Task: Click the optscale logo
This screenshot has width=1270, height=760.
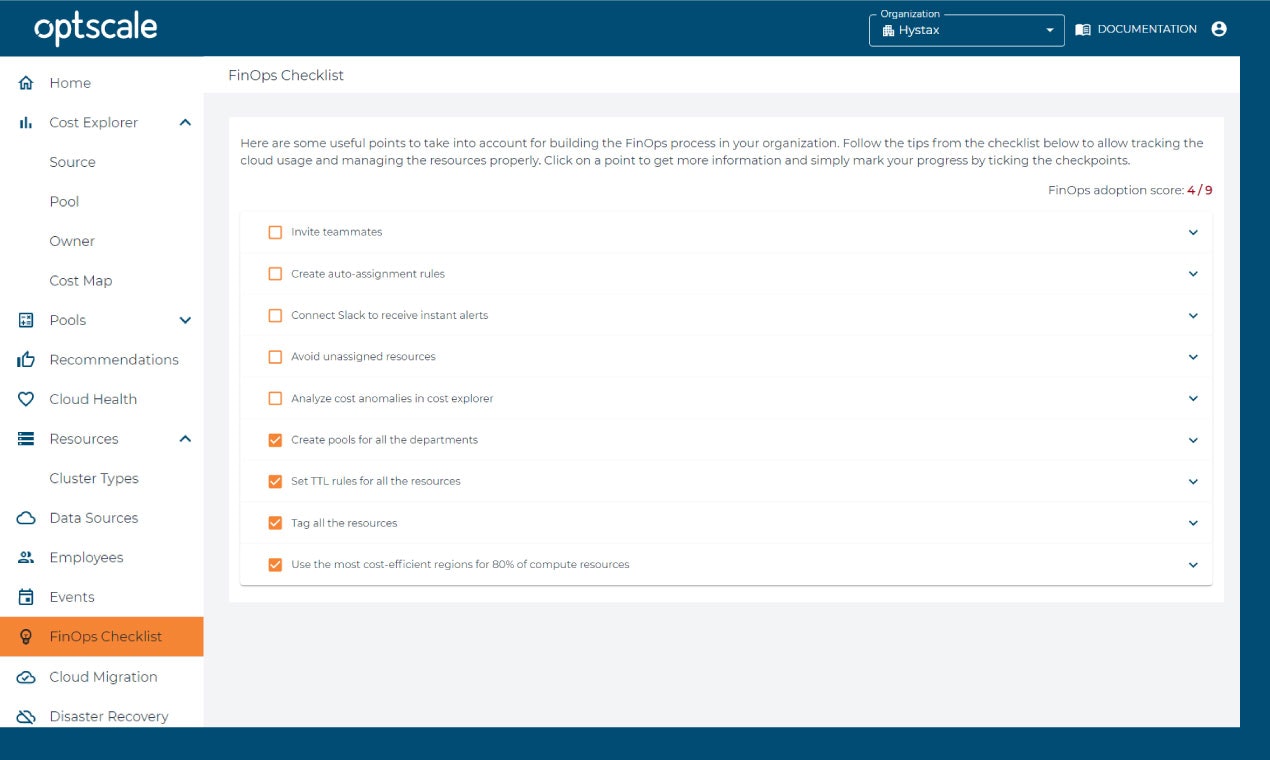Action: click(96, 29)
